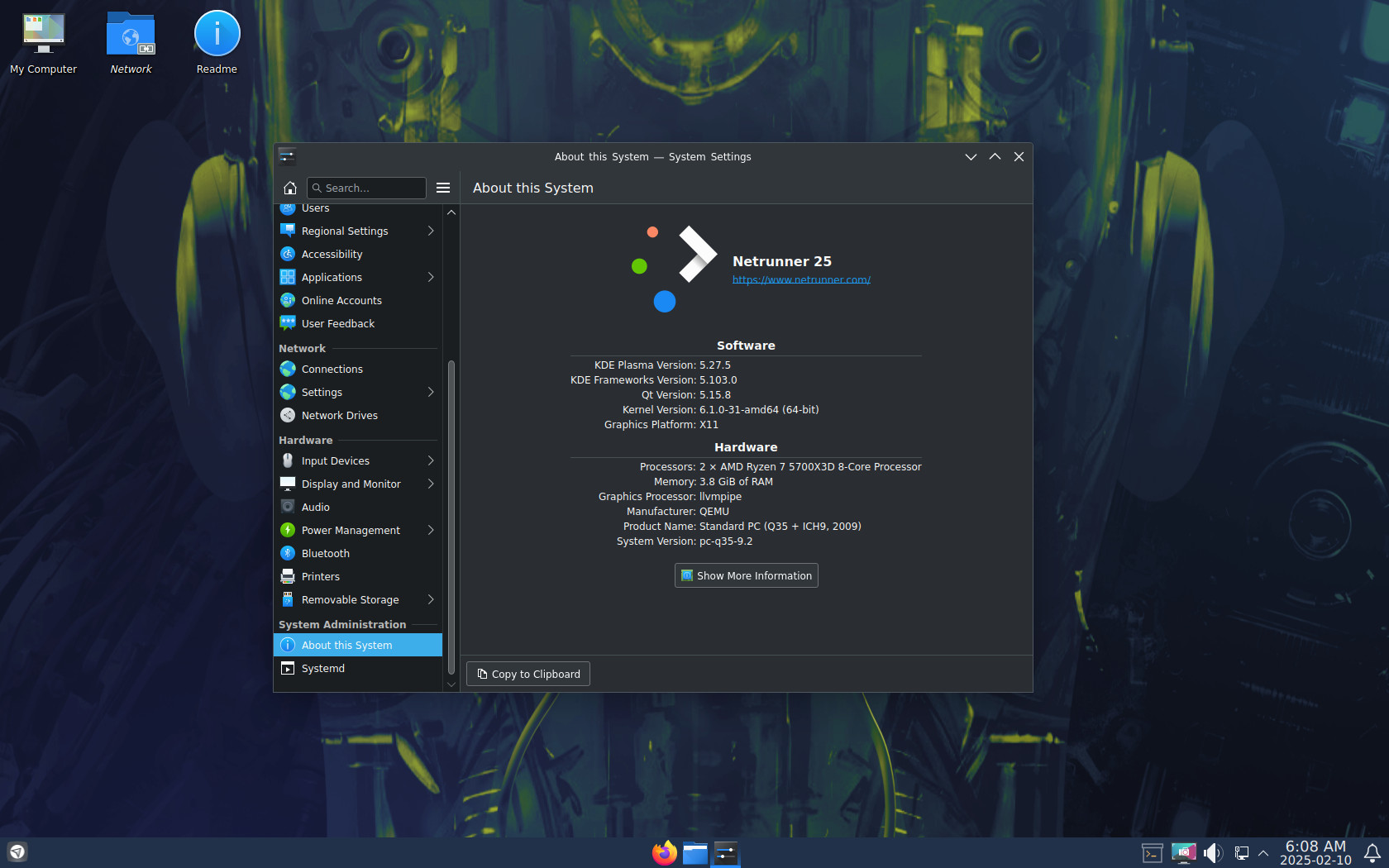Expand Regional Settings submenu arrow

[x=431, y=231]
